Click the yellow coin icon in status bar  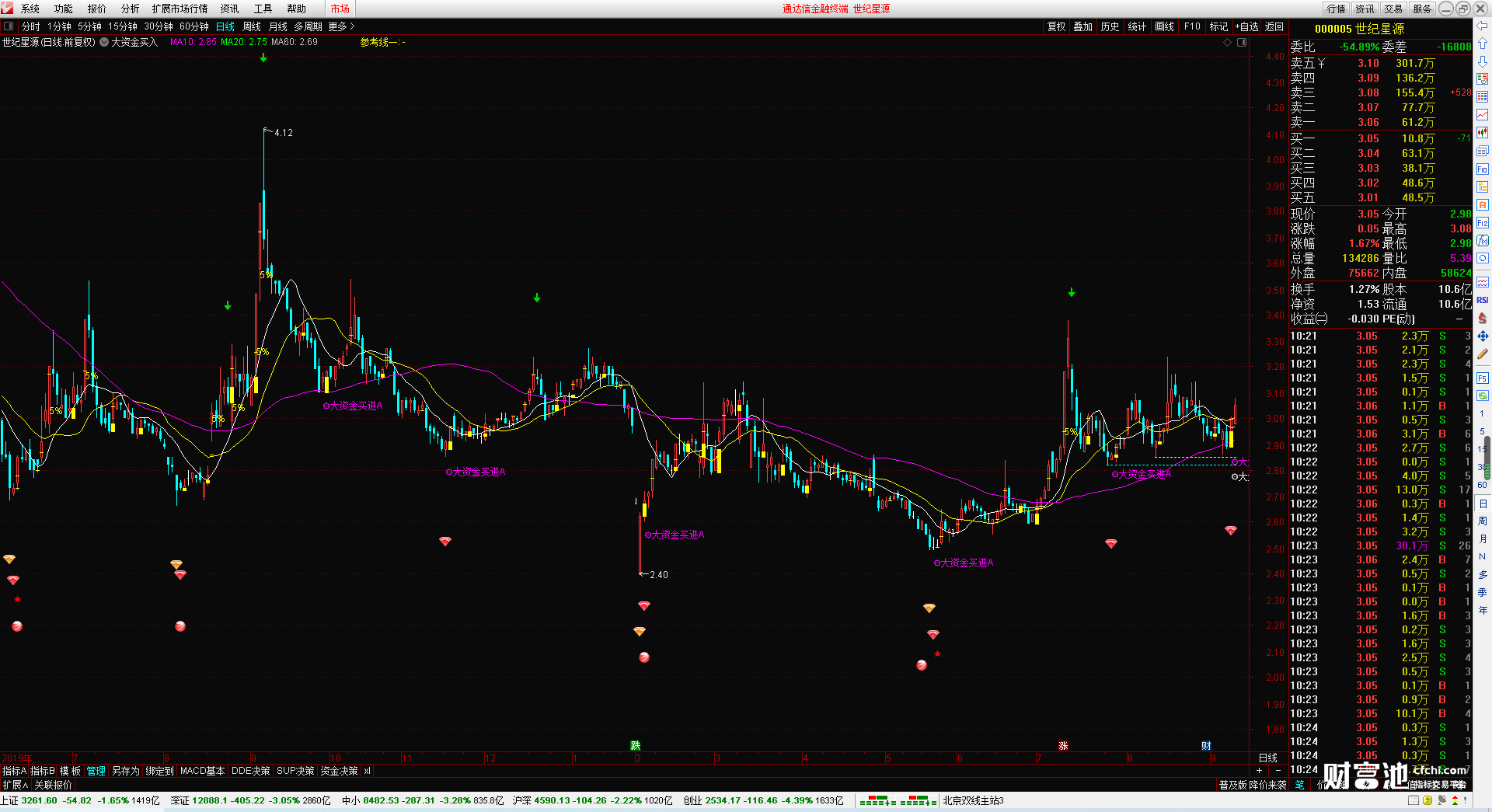(x=1428, y=800)
